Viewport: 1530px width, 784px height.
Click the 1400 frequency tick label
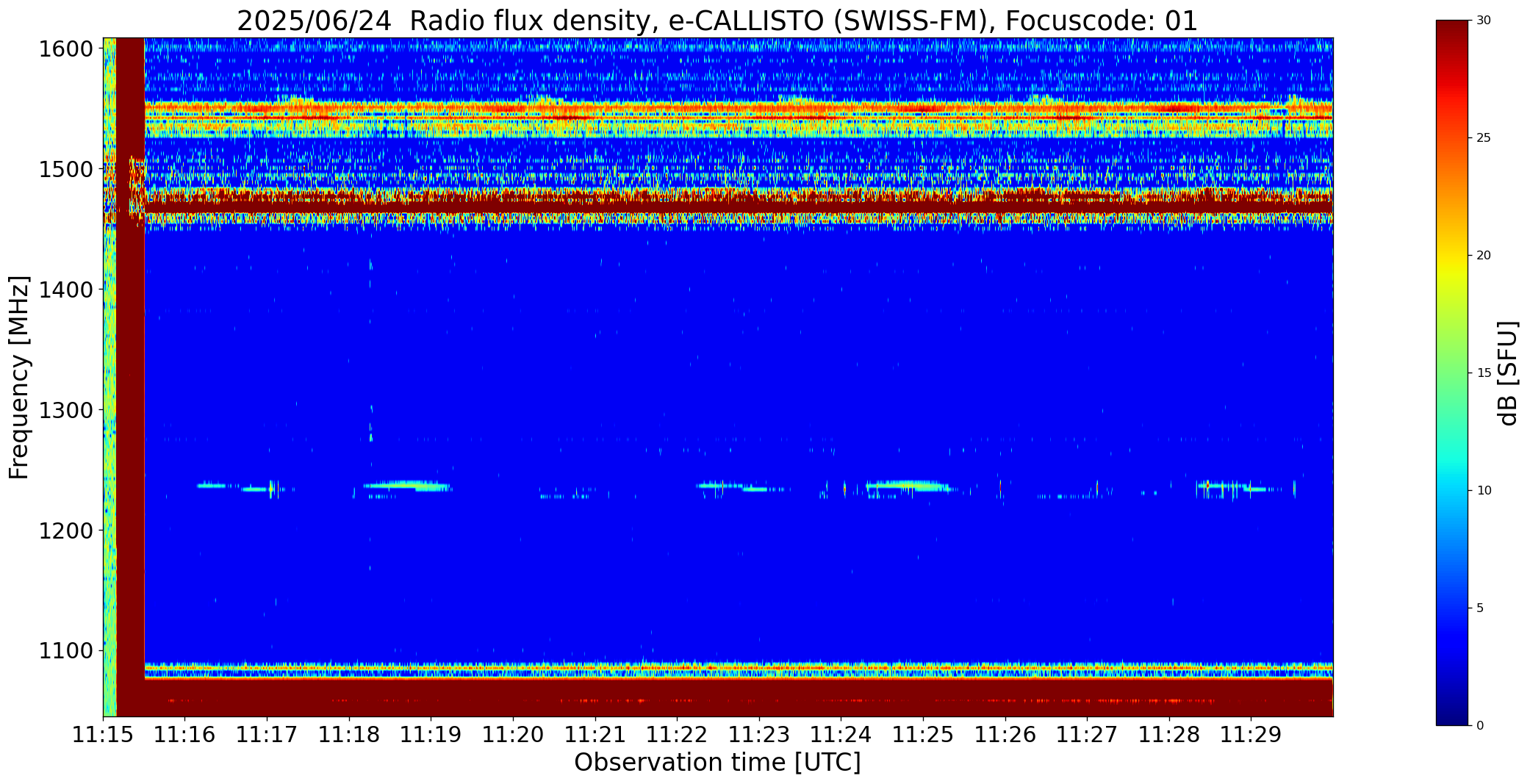click(65, 289)
